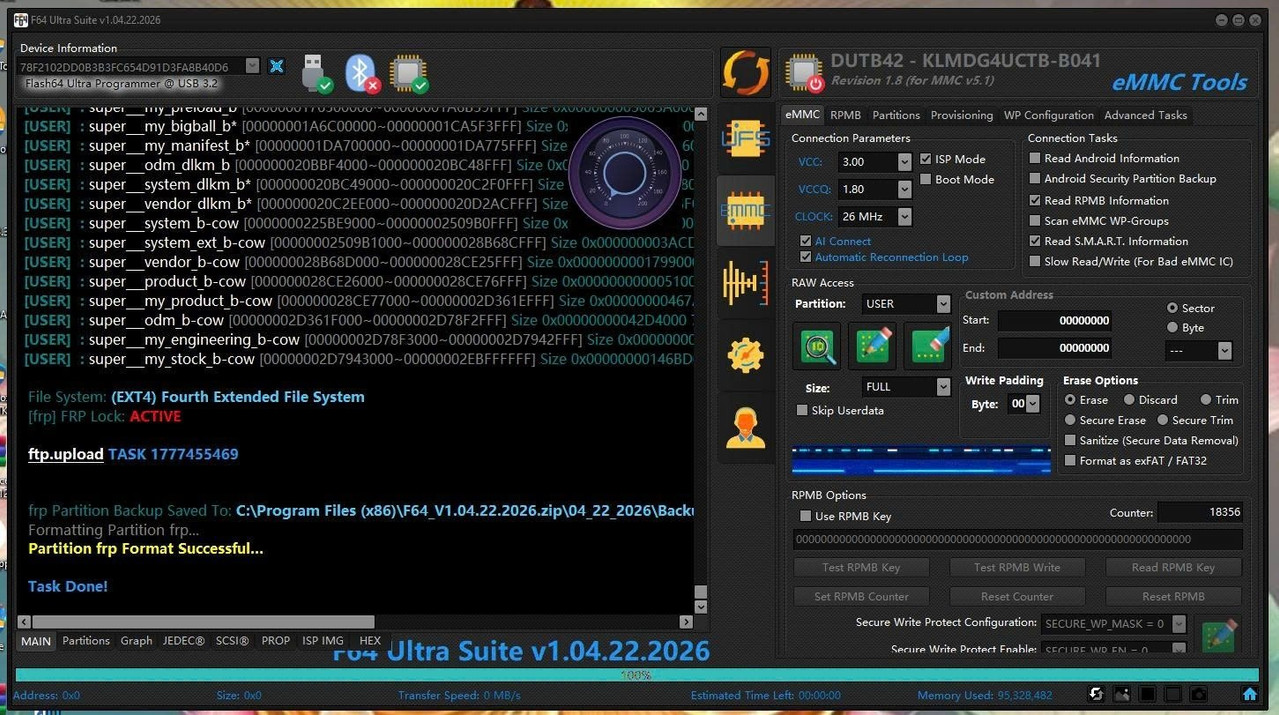Click the read/identify magnifier icon
Viewport: 1279px width, 715px height.
click(x=819, y=346)
